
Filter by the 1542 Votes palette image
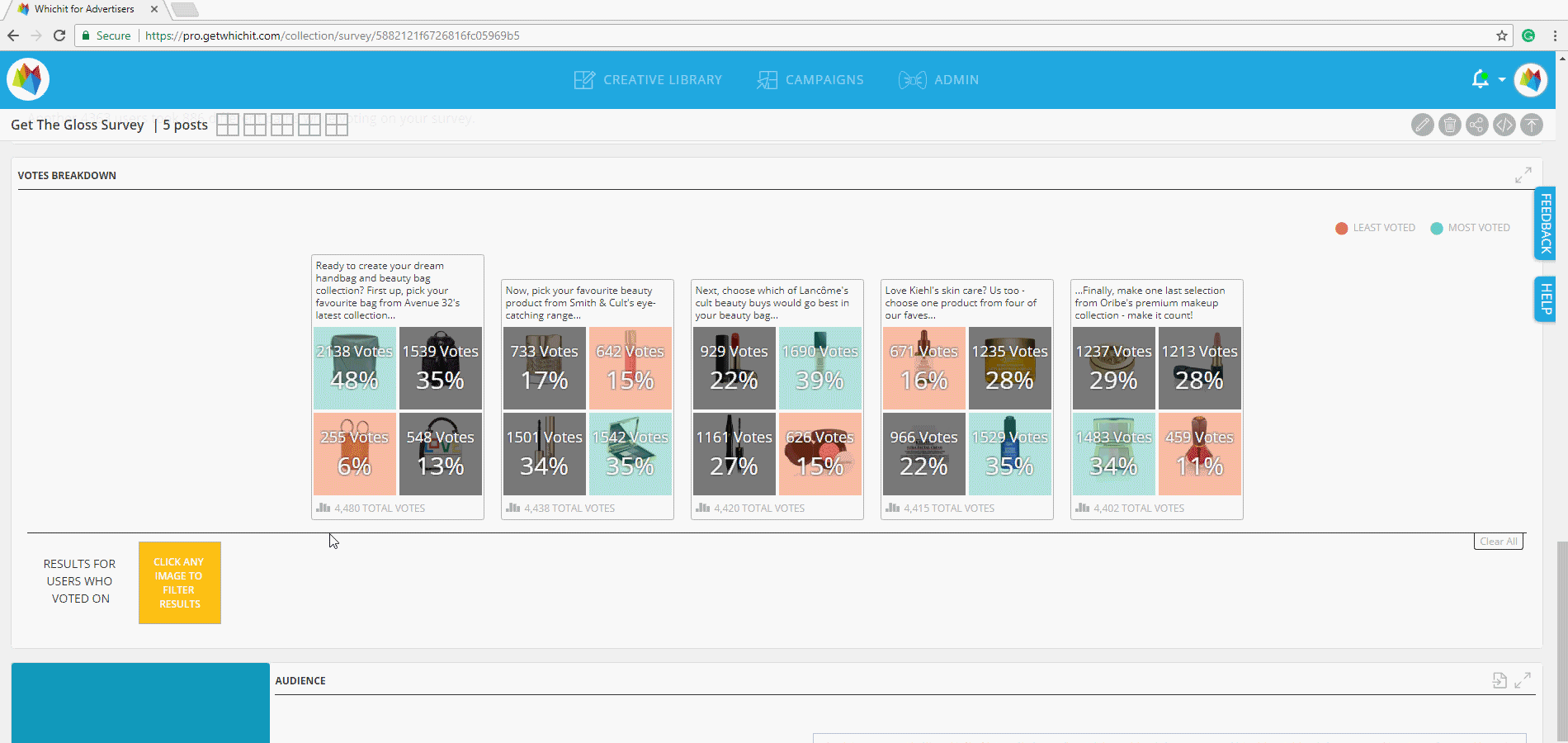631,454
